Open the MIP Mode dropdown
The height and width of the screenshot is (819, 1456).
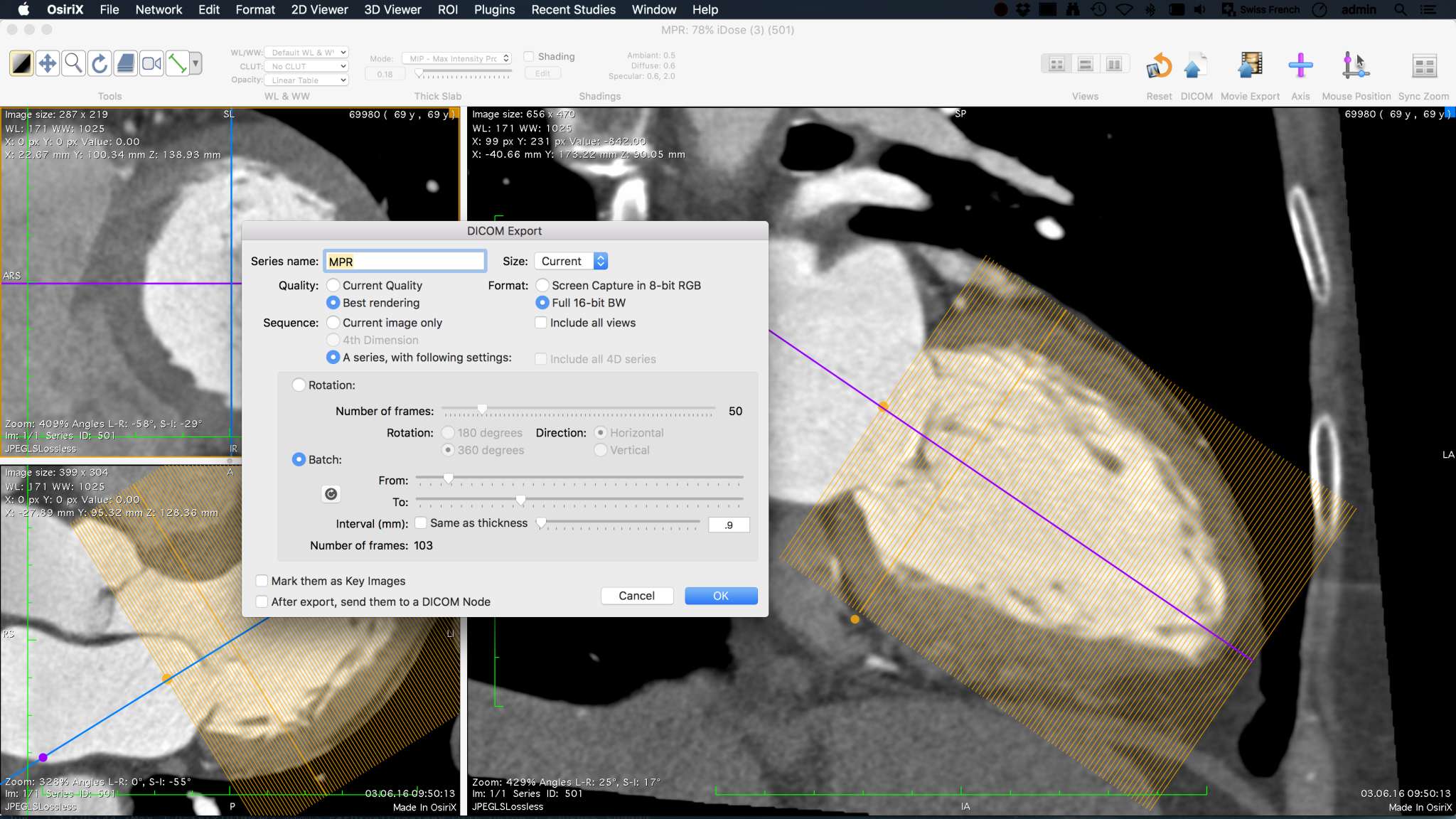pos(456,58)
